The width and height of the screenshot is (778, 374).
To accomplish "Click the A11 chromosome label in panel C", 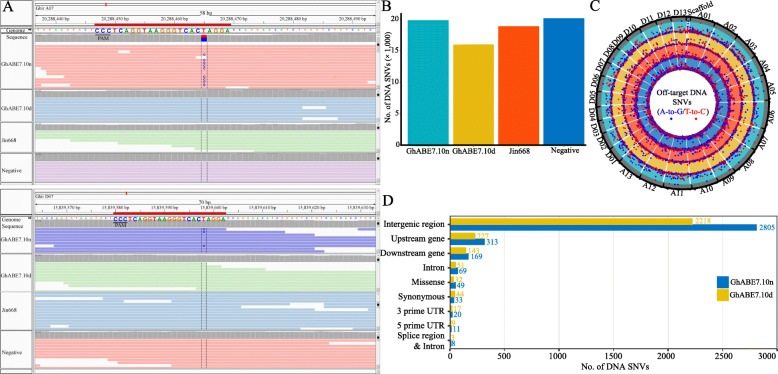I will point(677,193).
